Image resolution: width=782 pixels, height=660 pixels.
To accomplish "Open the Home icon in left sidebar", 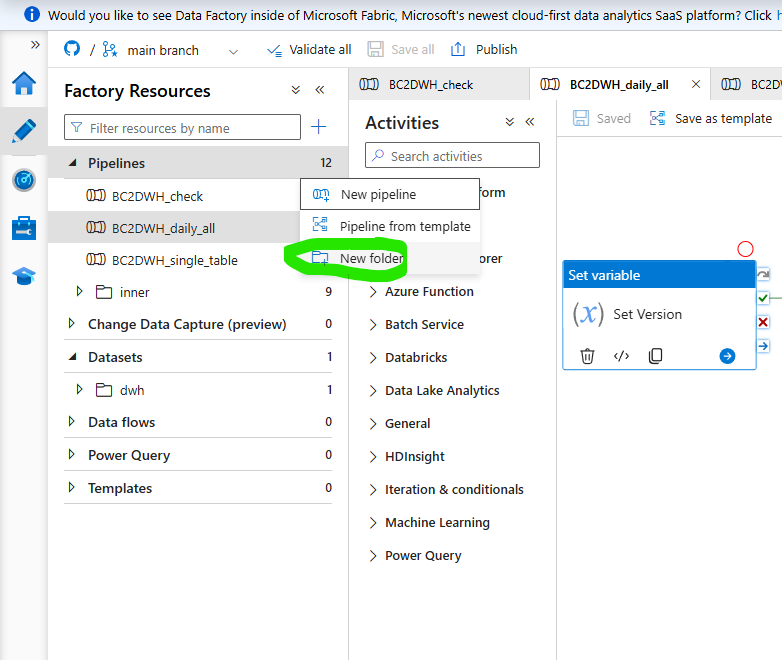I will 24,83.
